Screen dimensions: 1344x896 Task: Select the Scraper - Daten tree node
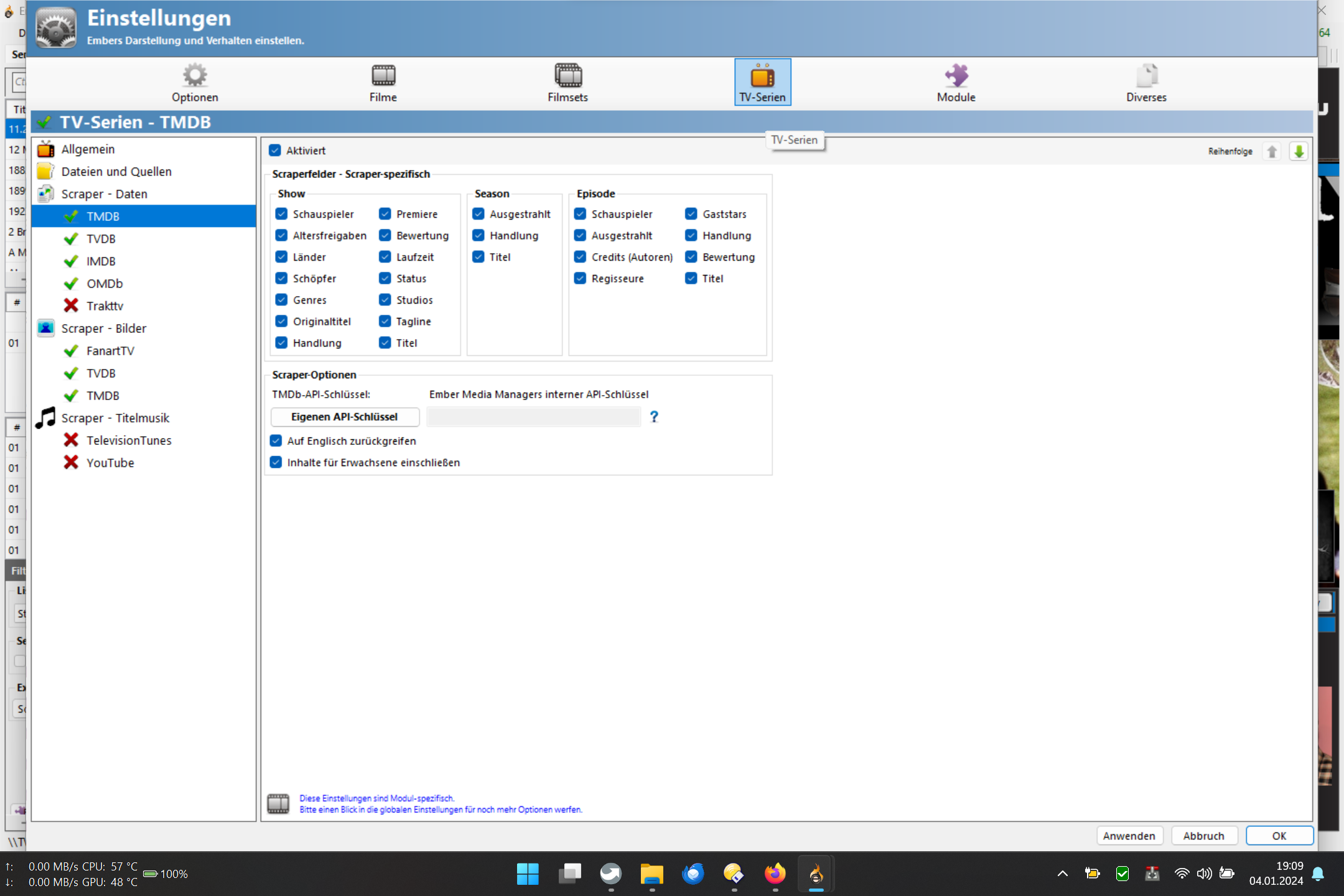105,194
